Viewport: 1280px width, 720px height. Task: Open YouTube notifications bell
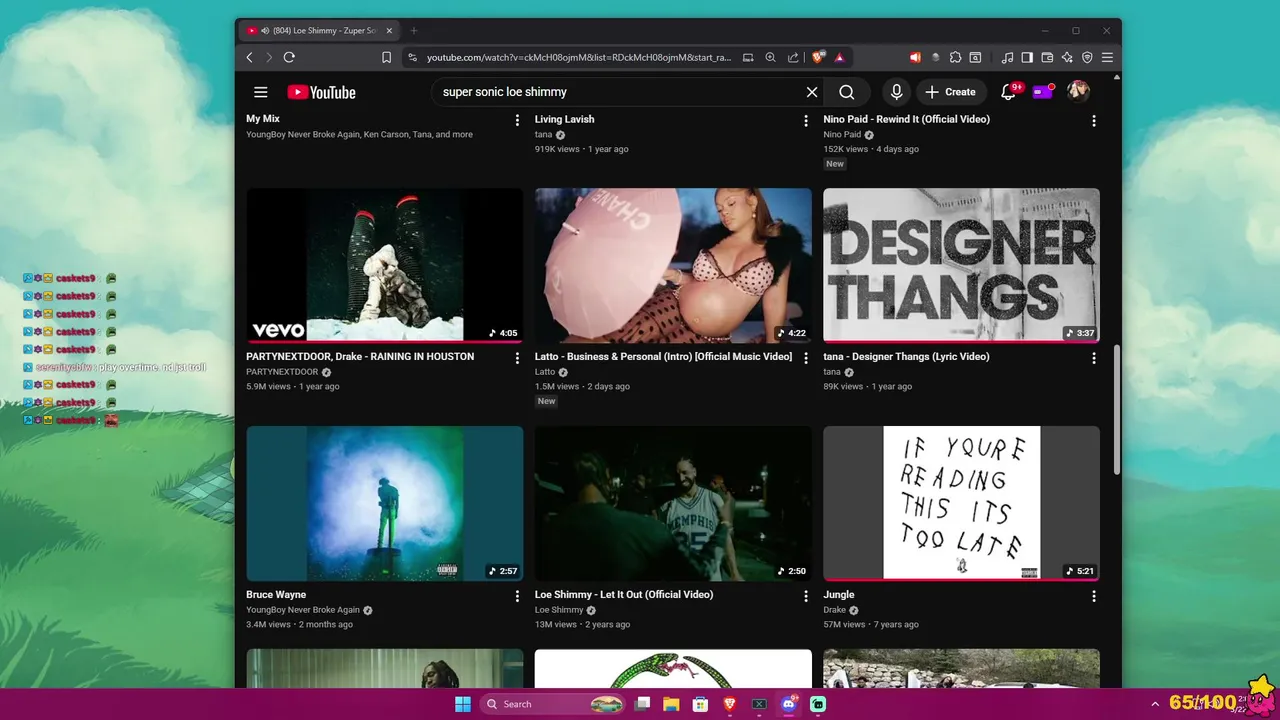click(1009, 92)
